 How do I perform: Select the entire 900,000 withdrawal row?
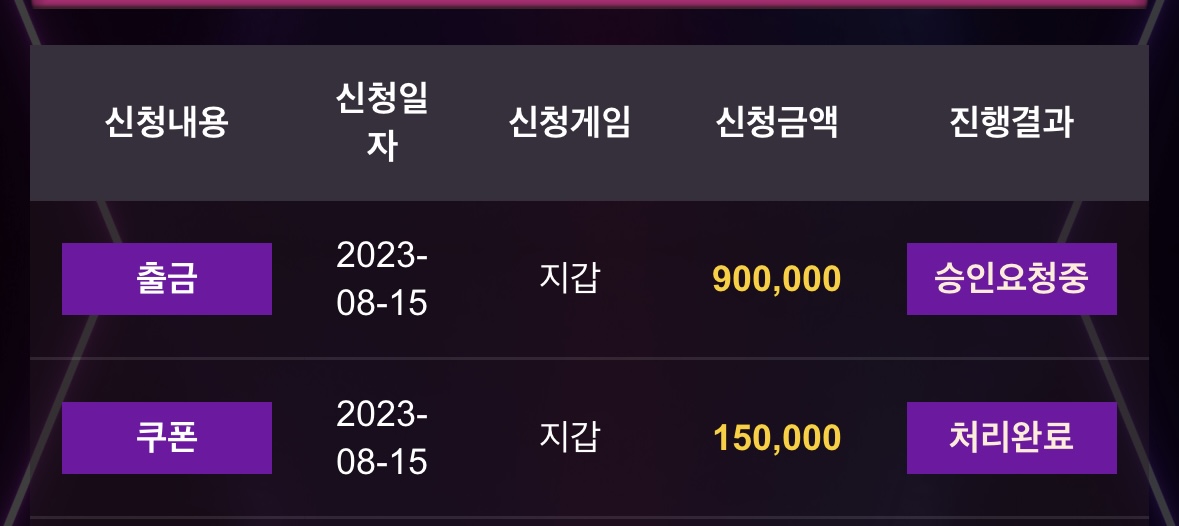click(x=590, y=279)
